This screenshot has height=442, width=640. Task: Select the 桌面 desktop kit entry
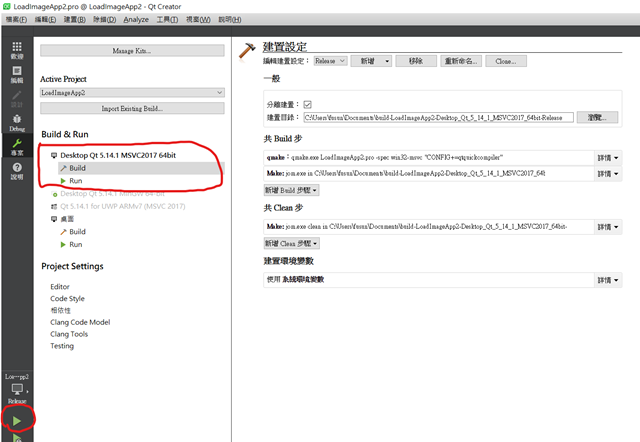(x=67, y=219)
